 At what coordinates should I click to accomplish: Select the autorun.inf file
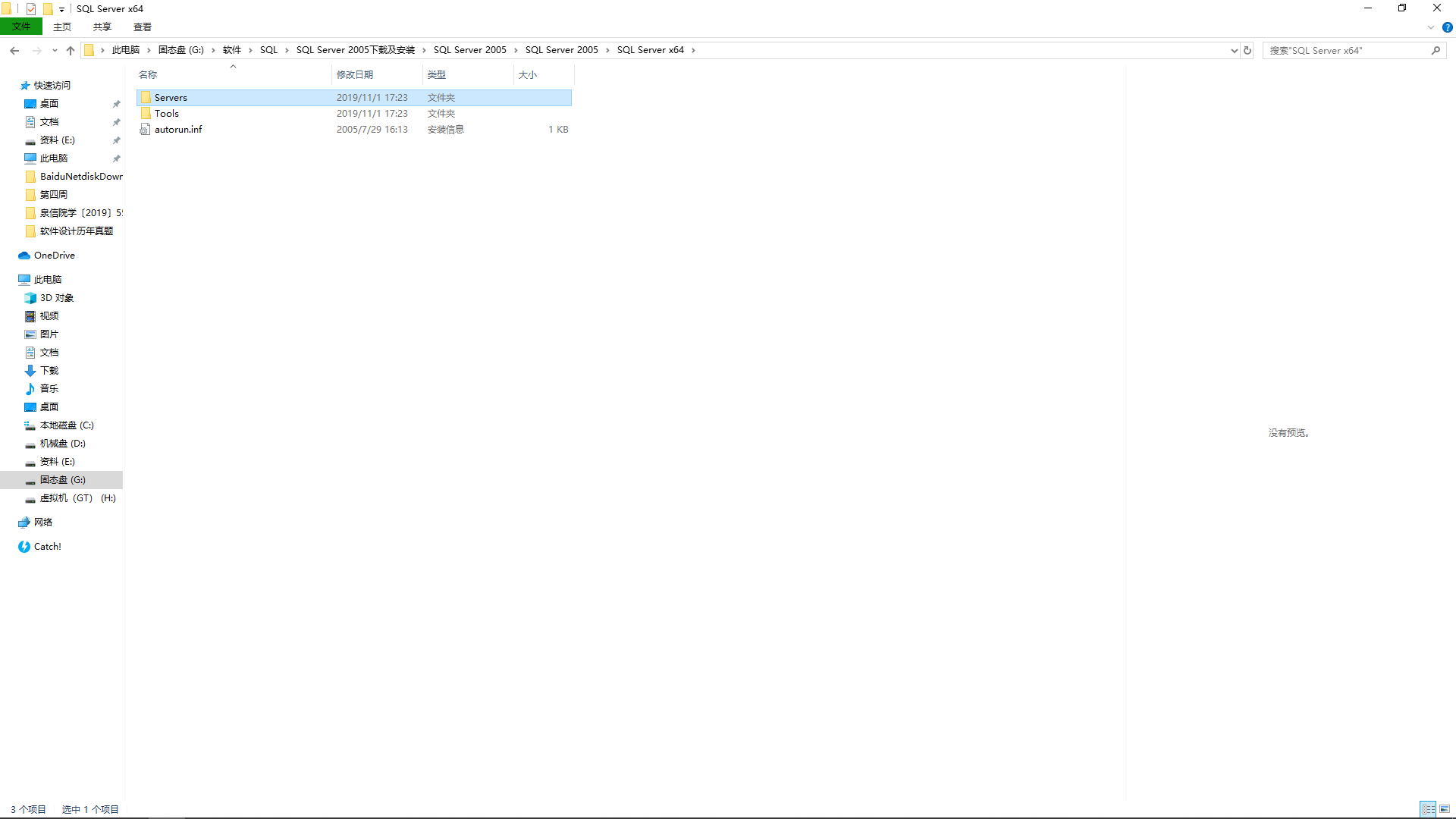(x=354, y=130)
